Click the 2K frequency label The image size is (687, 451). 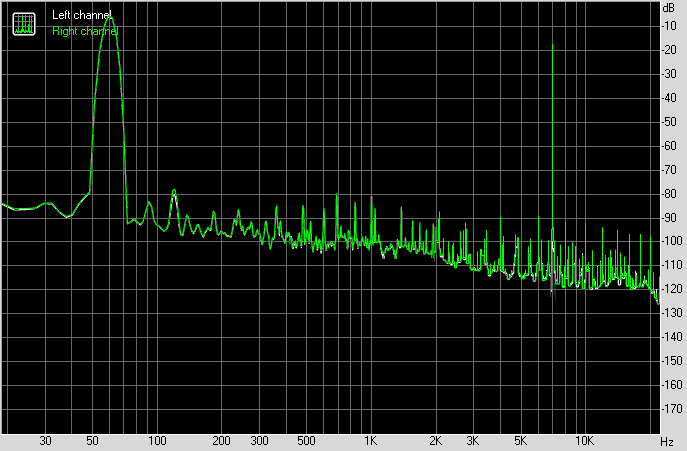tap(435, 441)
